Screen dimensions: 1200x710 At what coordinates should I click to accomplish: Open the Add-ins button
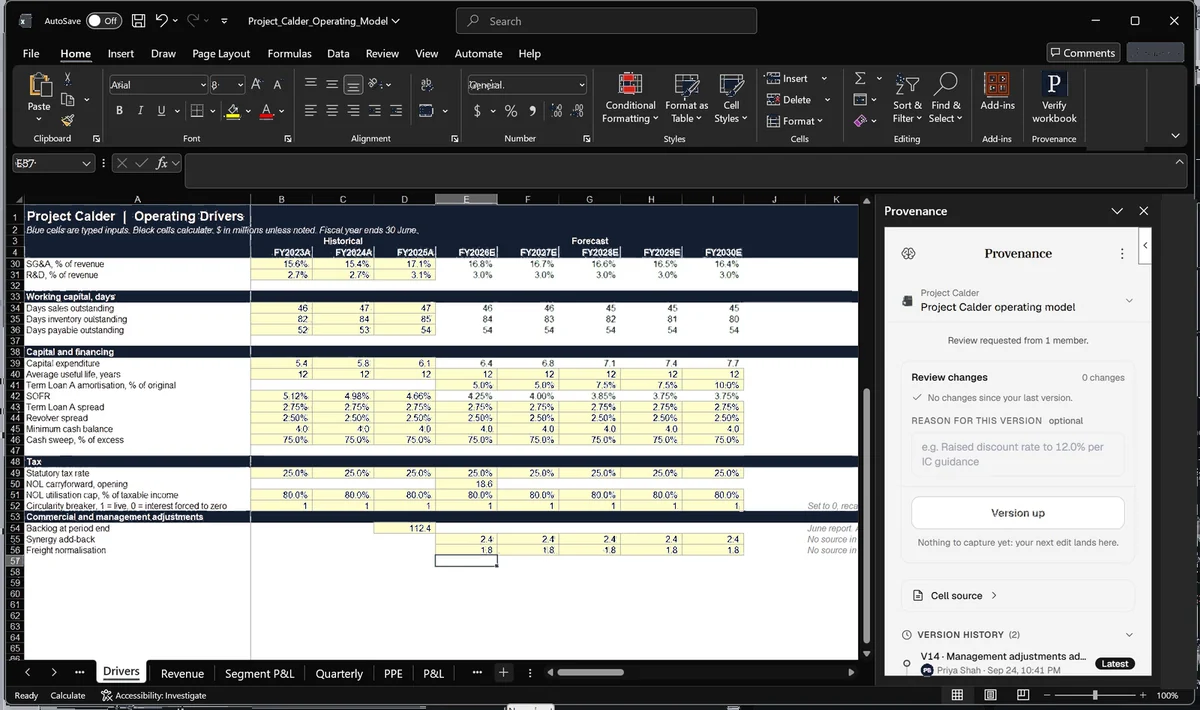coord(997,92)
